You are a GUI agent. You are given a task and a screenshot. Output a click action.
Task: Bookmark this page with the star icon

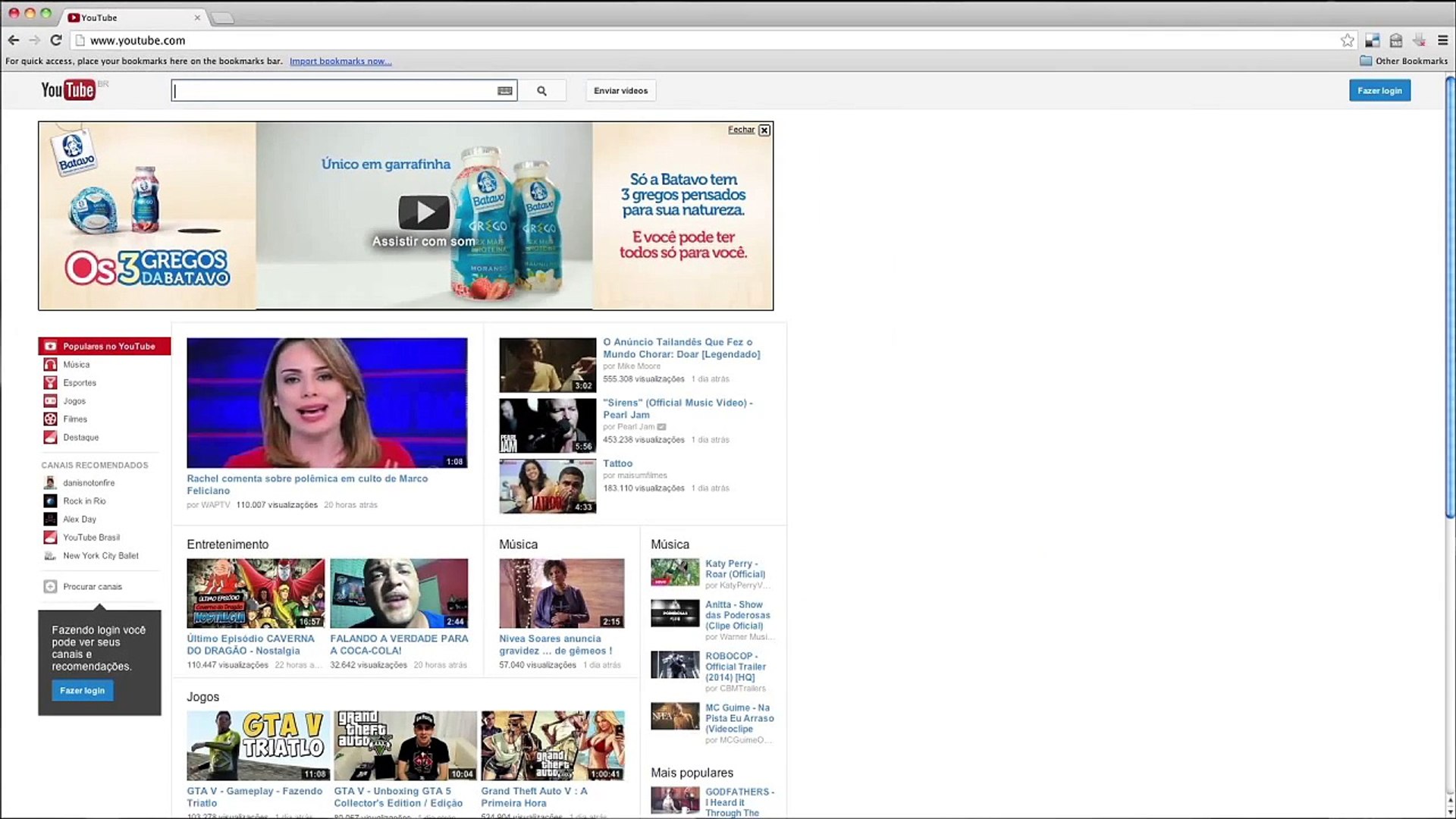pyautogui.click(x=1348, y=40)
